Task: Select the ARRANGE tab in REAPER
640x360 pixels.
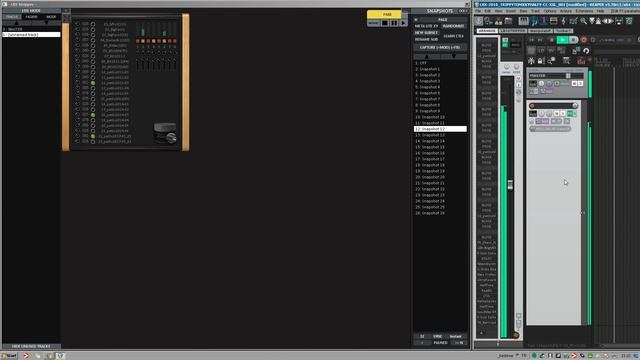Action: [x=487, y=31]
